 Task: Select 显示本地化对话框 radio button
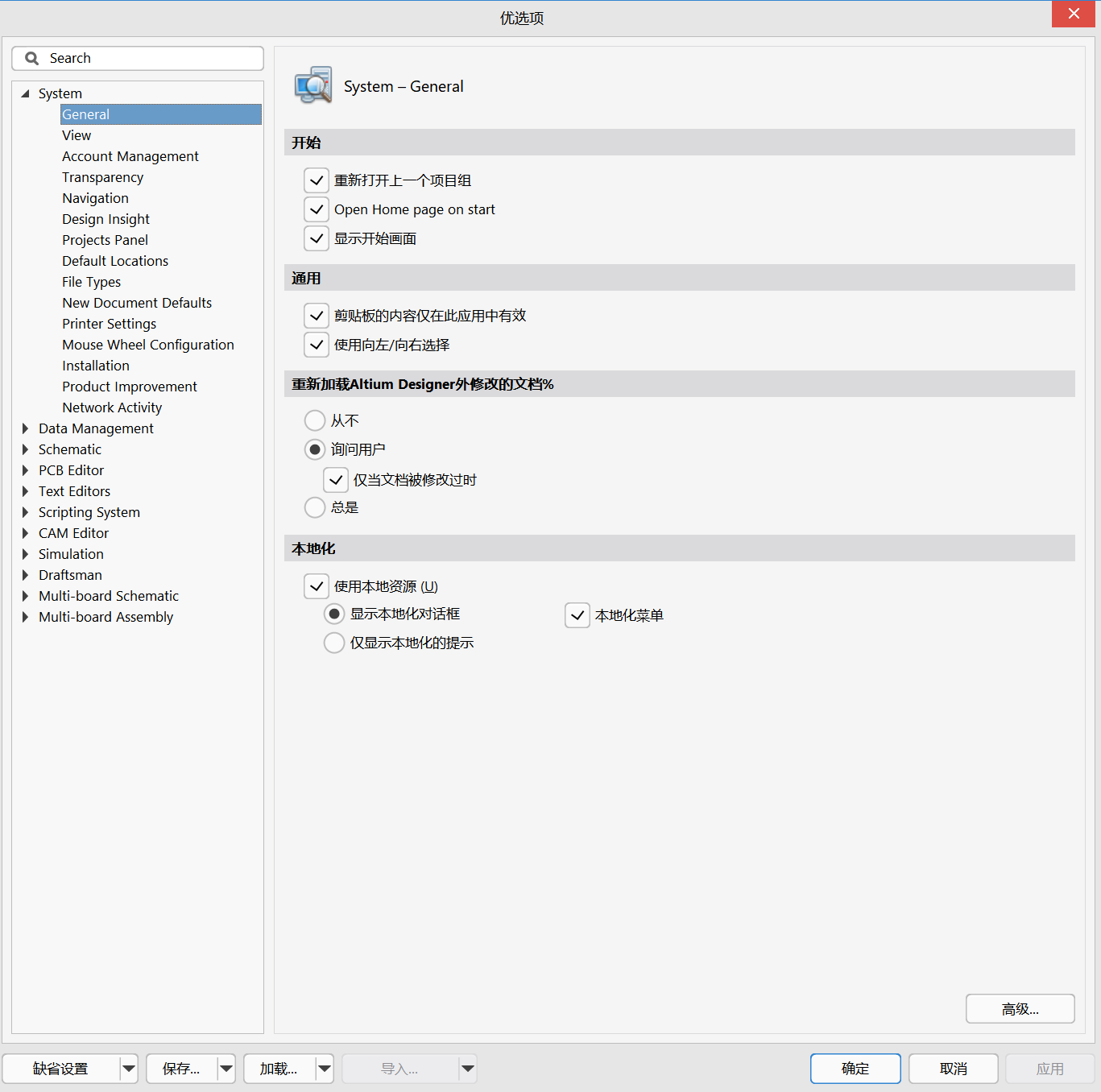tap(334, 614)
